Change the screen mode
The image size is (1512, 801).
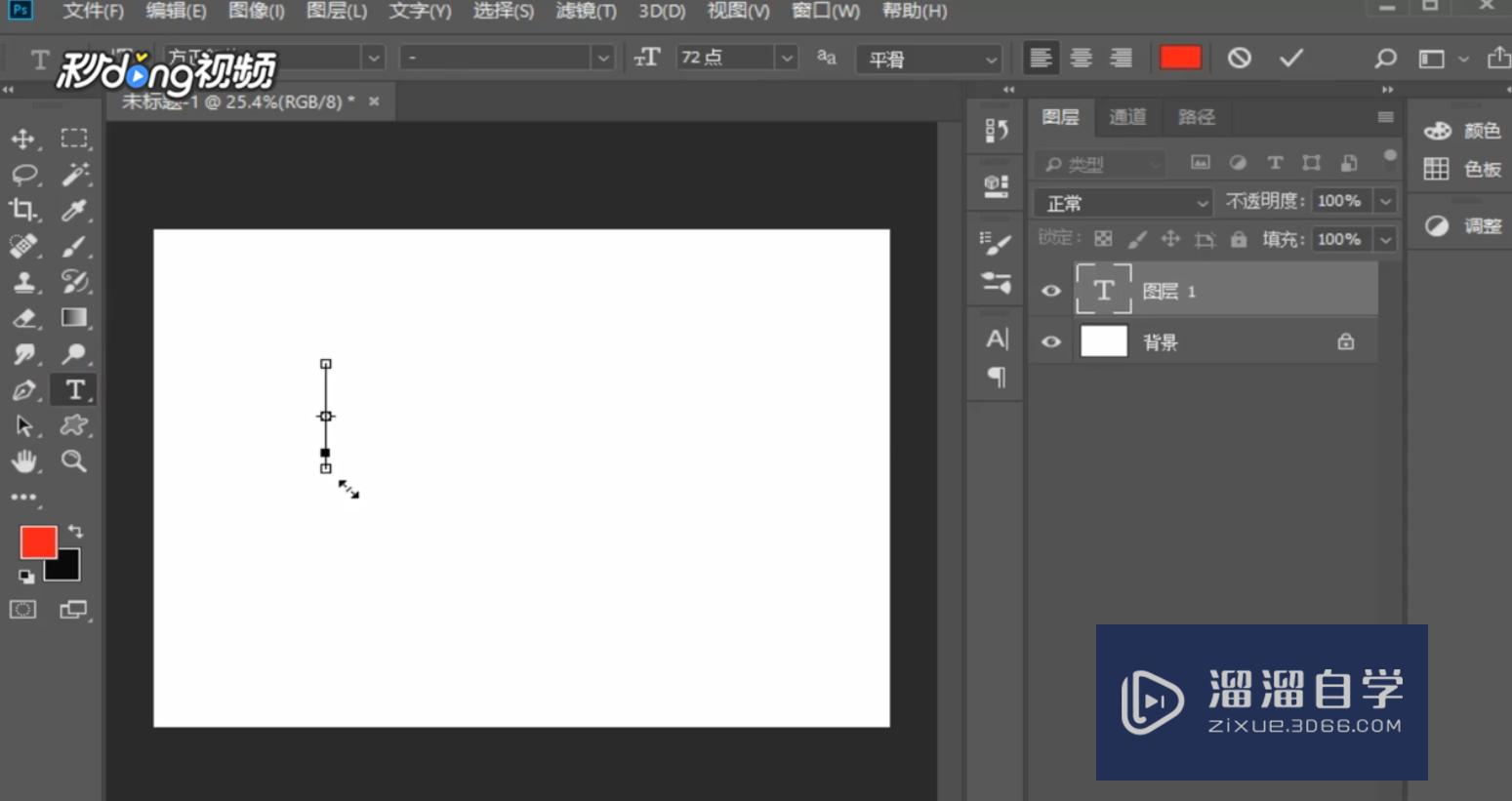[x=74, y=610]
